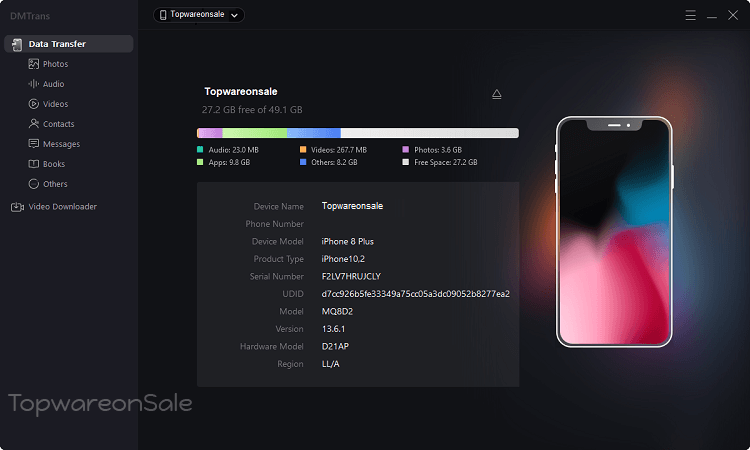The width and height of the screenshot is (750, 450).
Task: Click the Device Name value Topwareonsale
Action: pos(352,206)
